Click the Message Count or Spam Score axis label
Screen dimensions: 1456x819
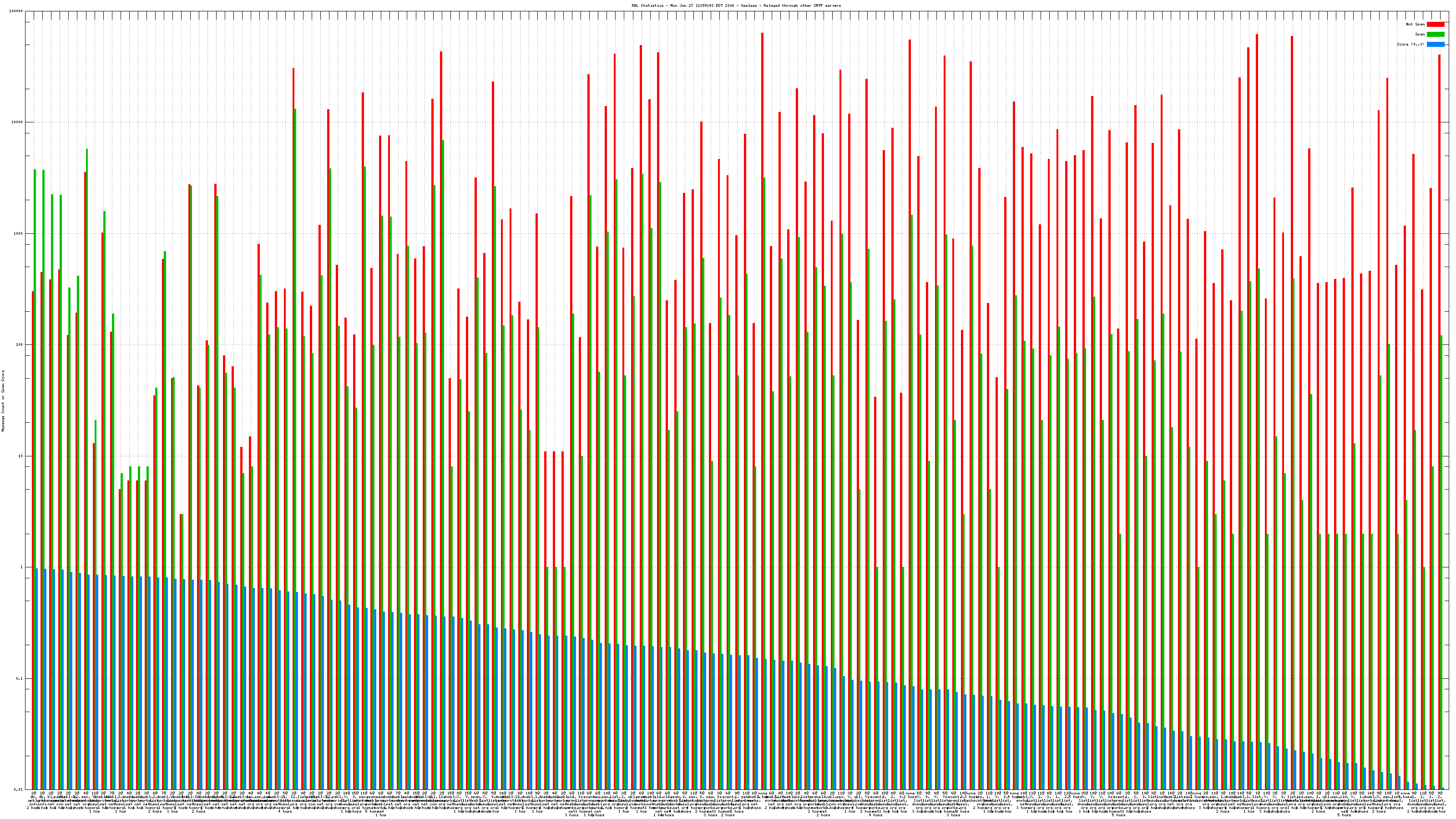pos(3,401)
